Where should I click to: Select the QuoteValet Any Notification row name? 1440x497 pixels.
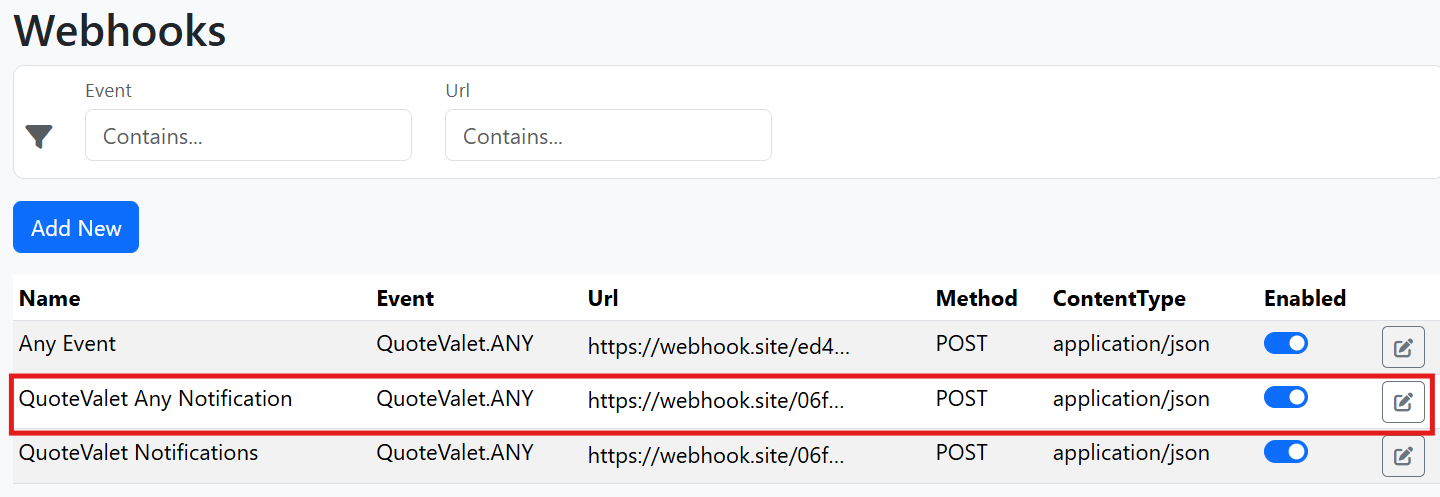156,399
